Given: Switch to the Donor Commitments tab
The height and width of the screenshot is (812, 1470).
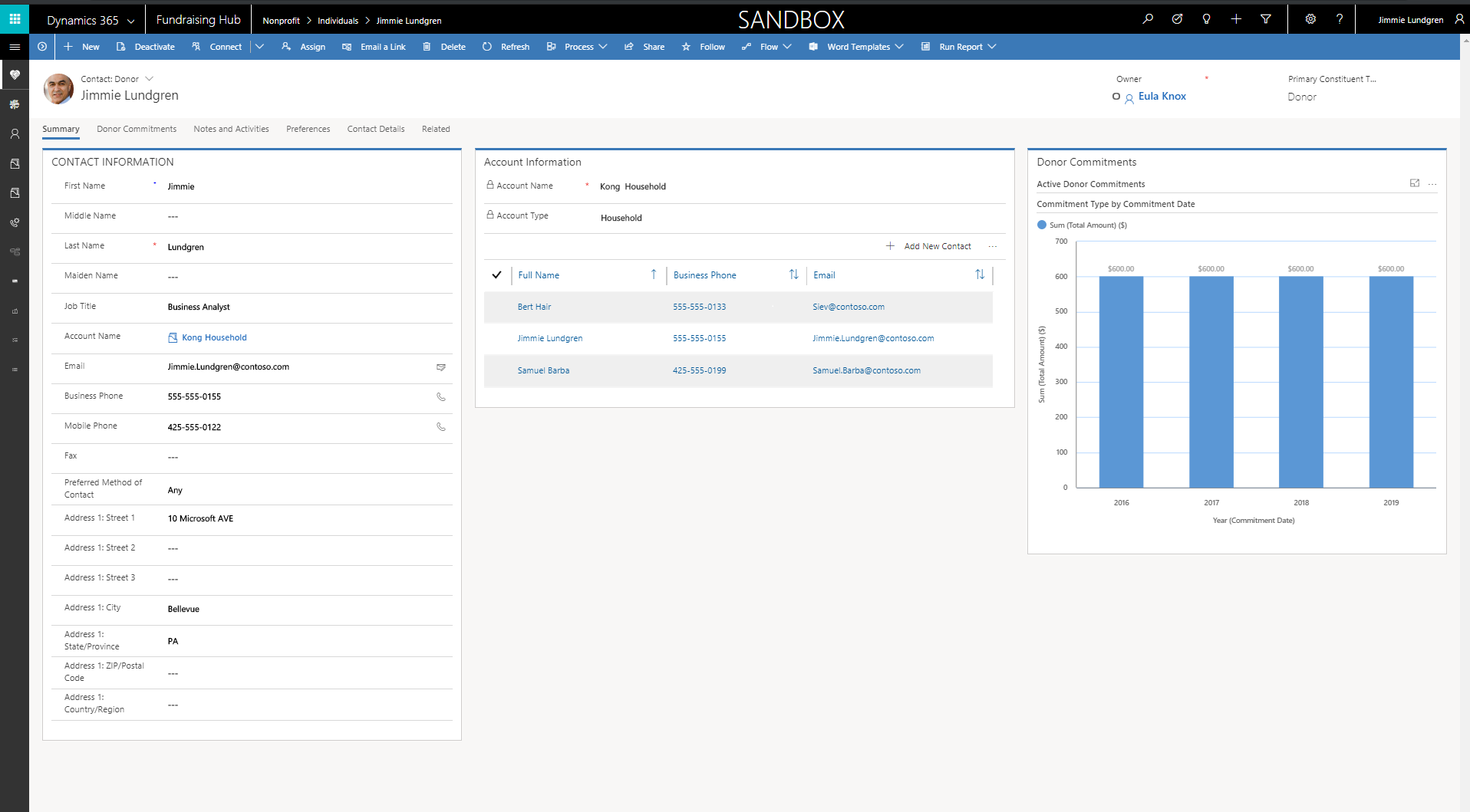Looking at the screenshot, I should [137, 129].
